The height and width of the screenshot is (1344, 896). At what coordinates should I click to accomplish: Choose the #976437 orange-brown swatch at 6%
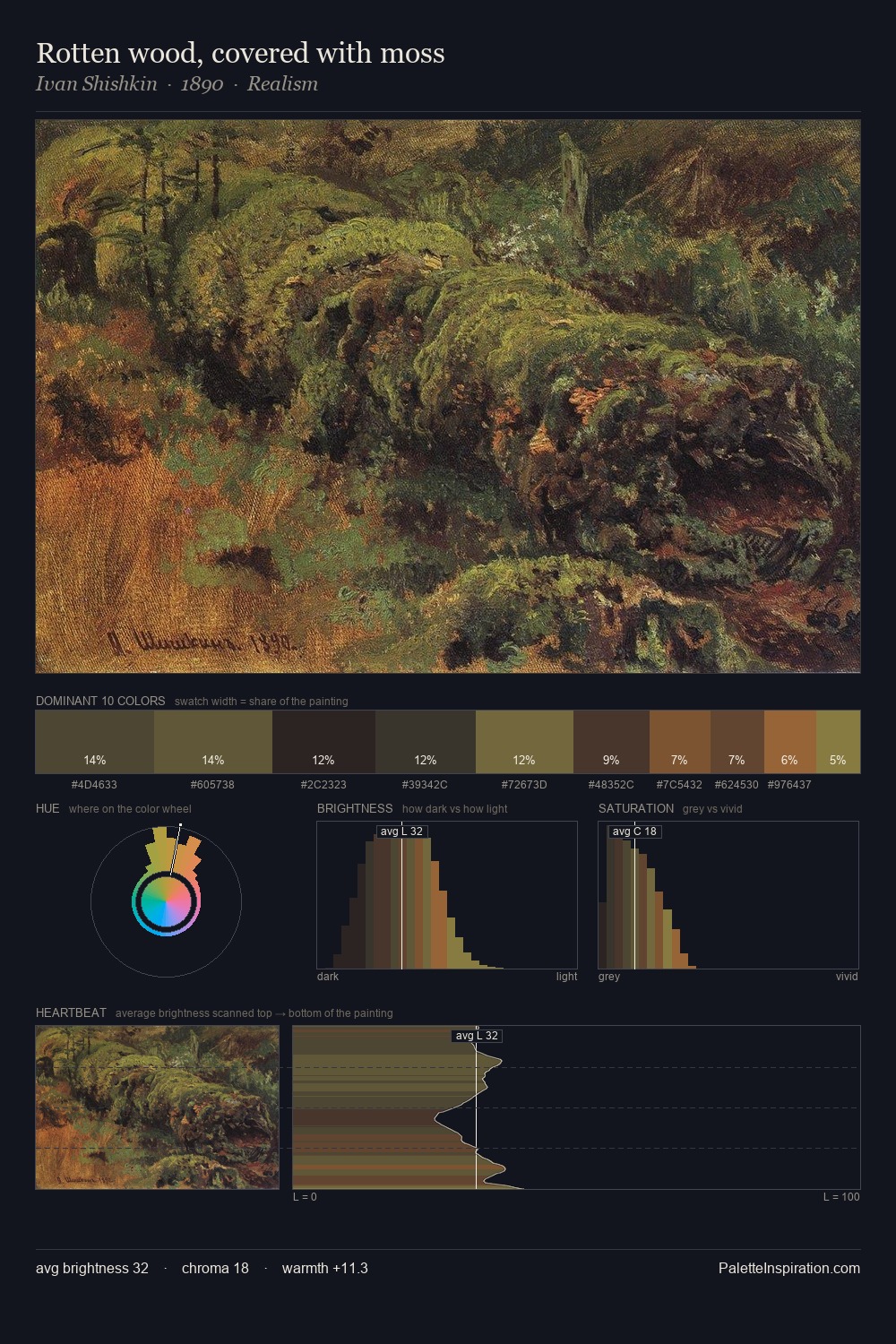point(790,742)
